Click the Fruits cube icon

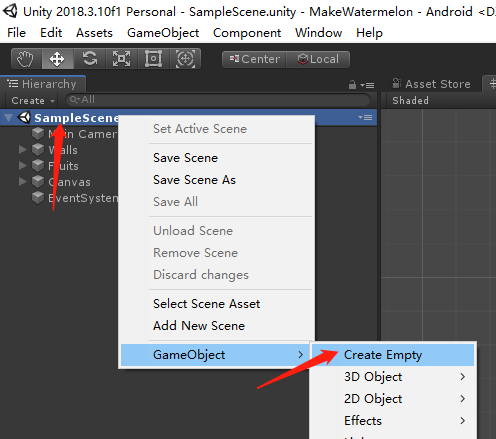pyautogui.click(x=38, y=165)
